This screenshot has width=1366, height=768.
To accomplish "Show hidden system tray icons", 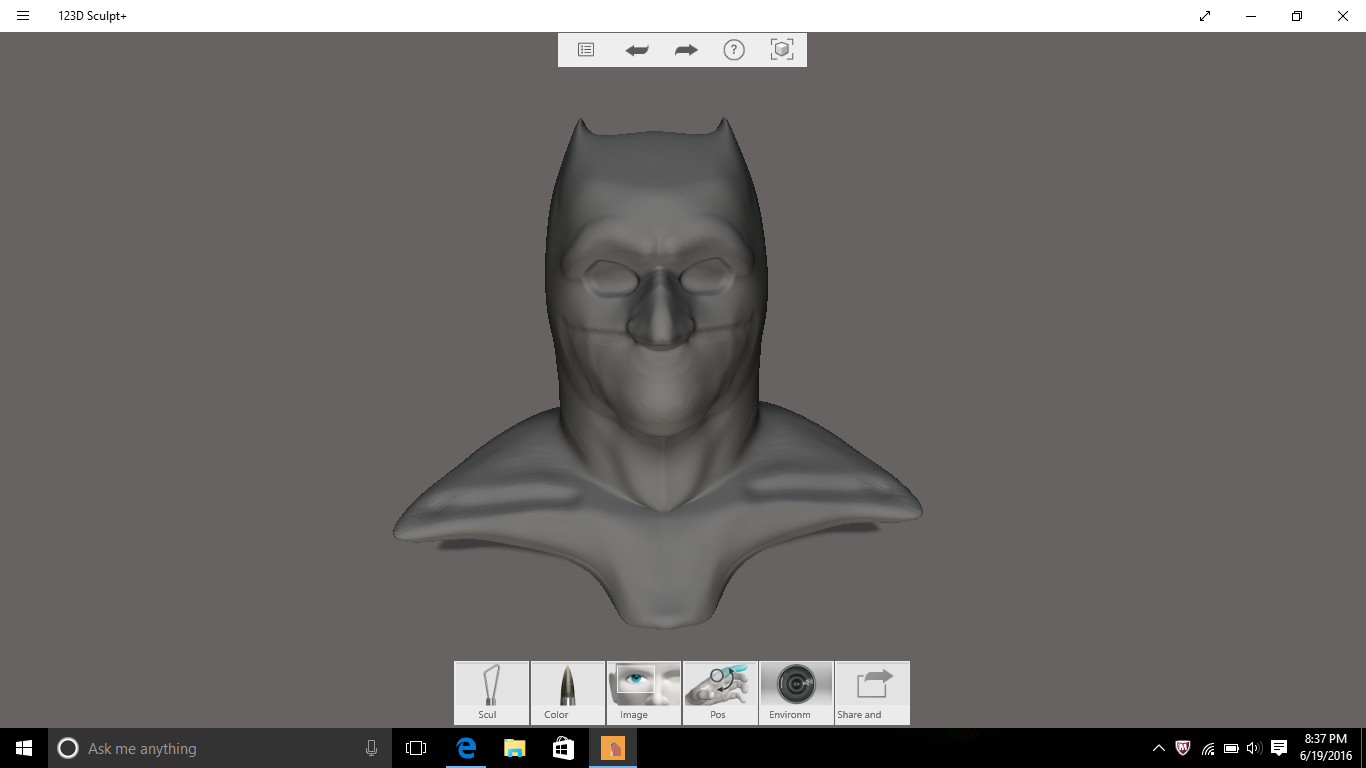I will [1159, 748].
